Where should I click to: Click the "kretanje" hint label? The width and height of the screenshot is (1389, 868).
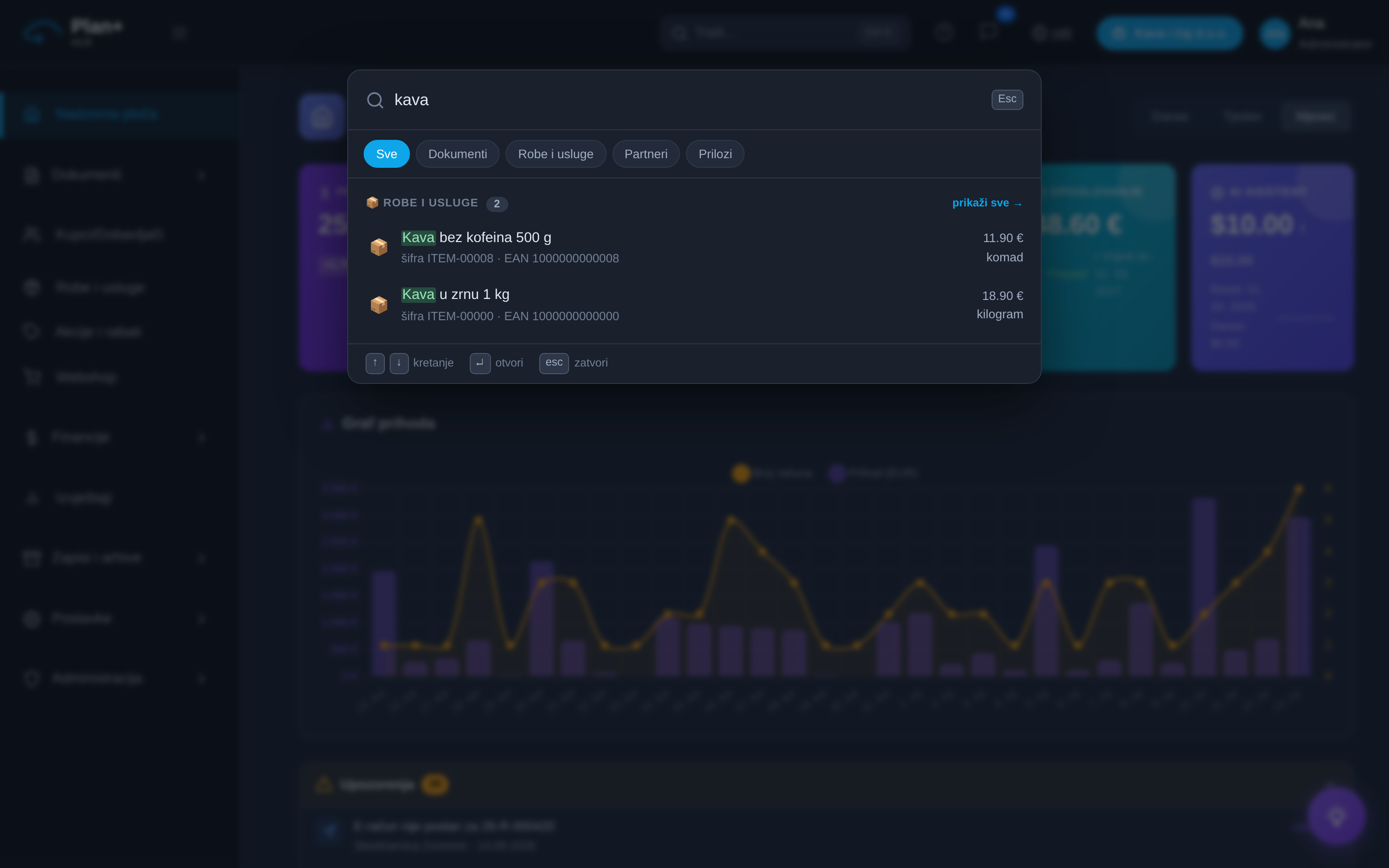pos(434,363)
